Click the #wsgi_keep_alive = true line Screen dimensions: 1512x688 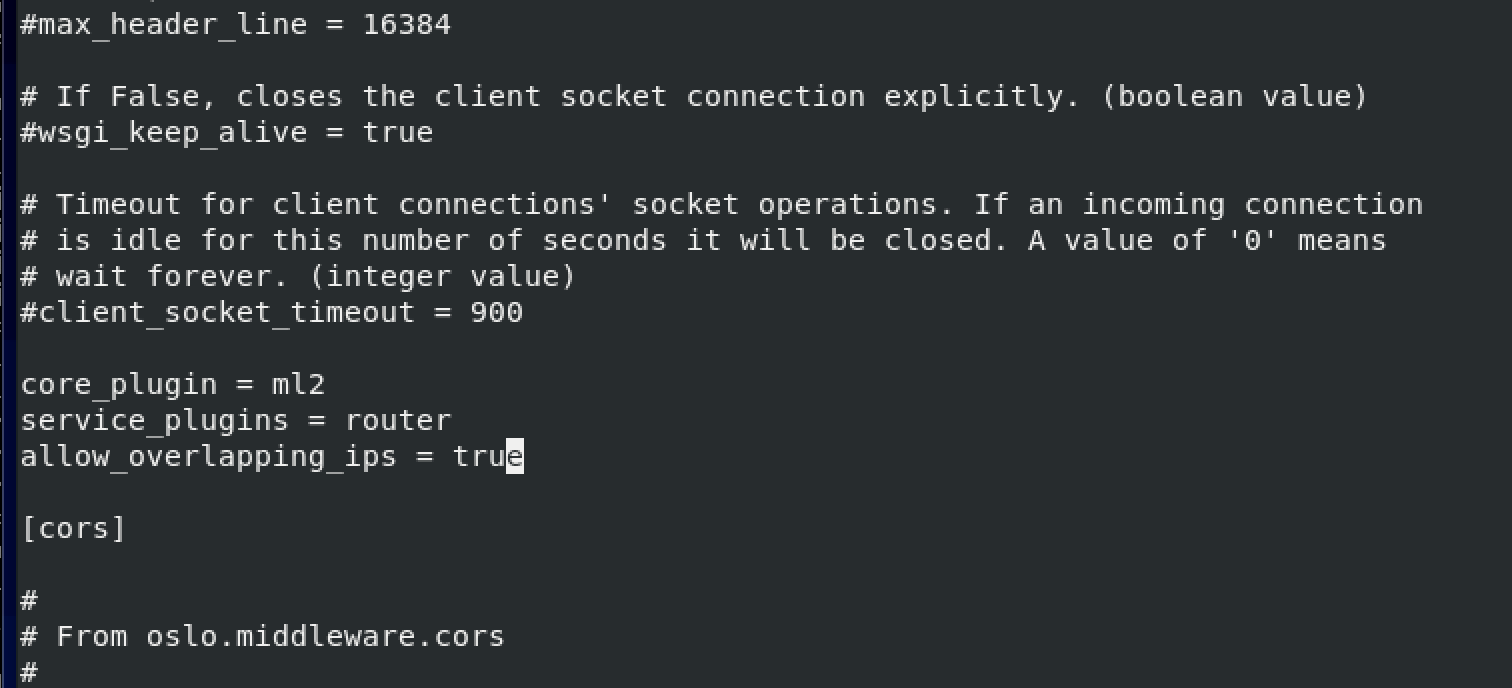[x=227, y=133]
